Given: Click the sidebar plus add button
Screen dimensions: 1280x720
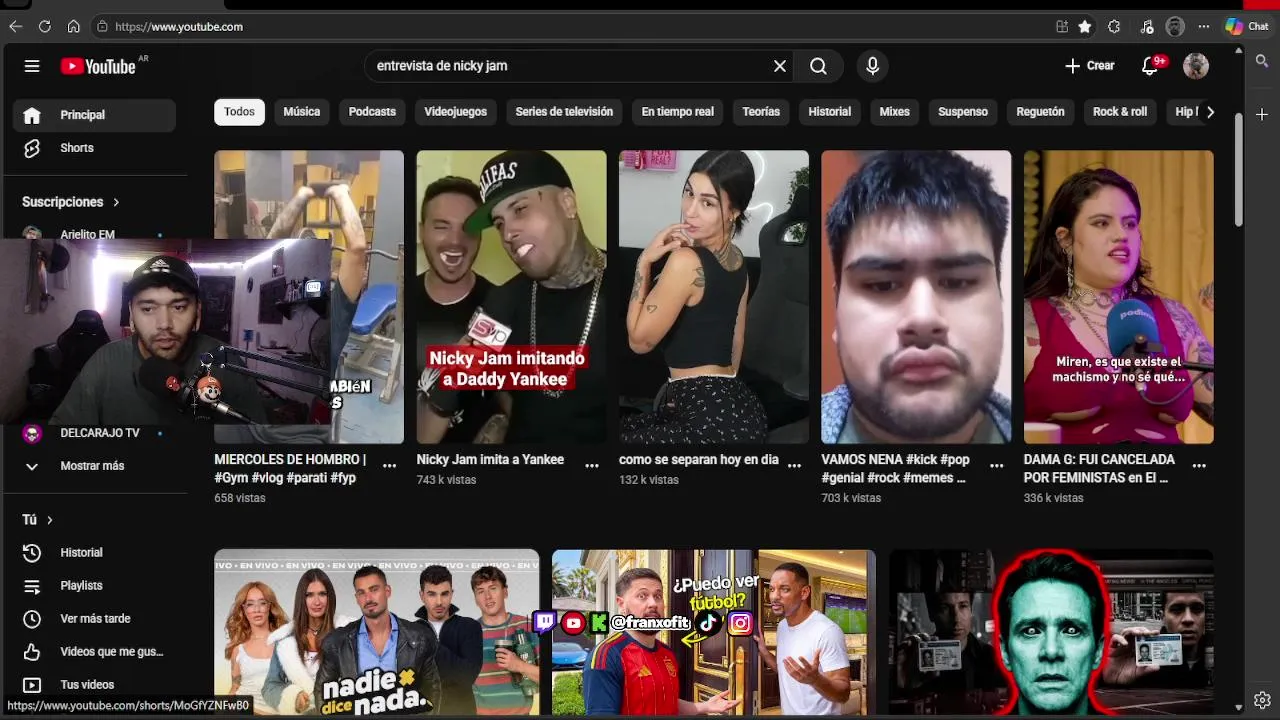Looking at the screenshot, I should [x=1262, y=114].
